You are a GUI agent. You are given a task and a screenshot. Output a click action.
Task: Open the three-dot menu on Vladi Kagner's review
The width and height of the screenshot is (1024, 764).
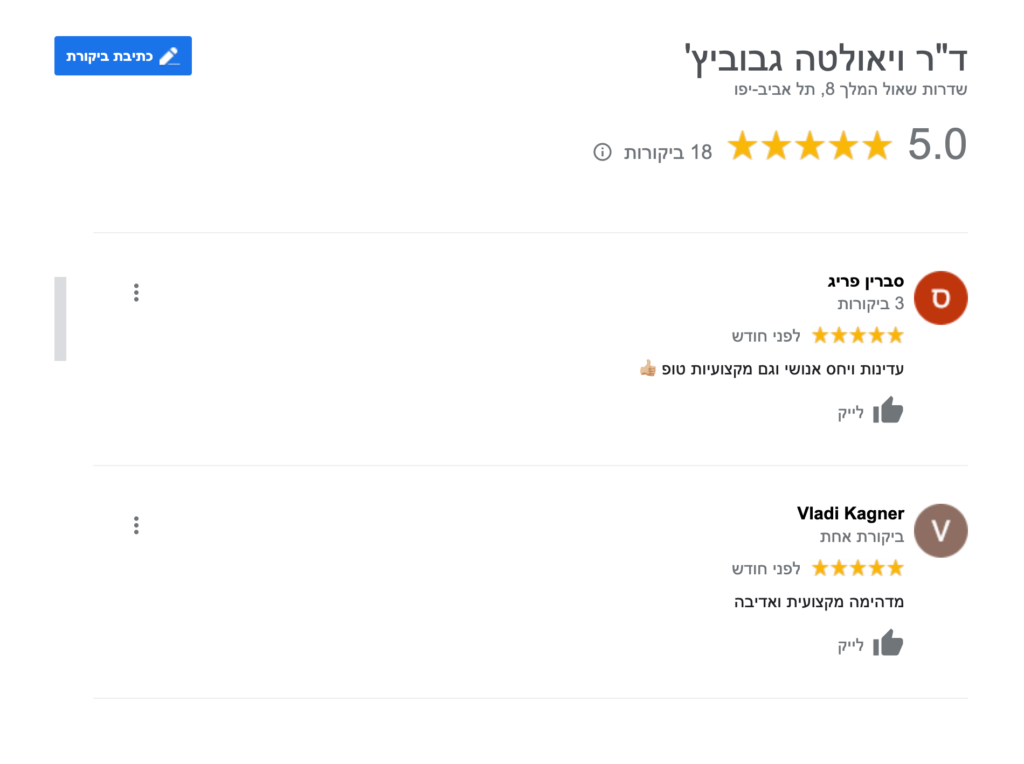pyautogui.click(x=136, y=525)
